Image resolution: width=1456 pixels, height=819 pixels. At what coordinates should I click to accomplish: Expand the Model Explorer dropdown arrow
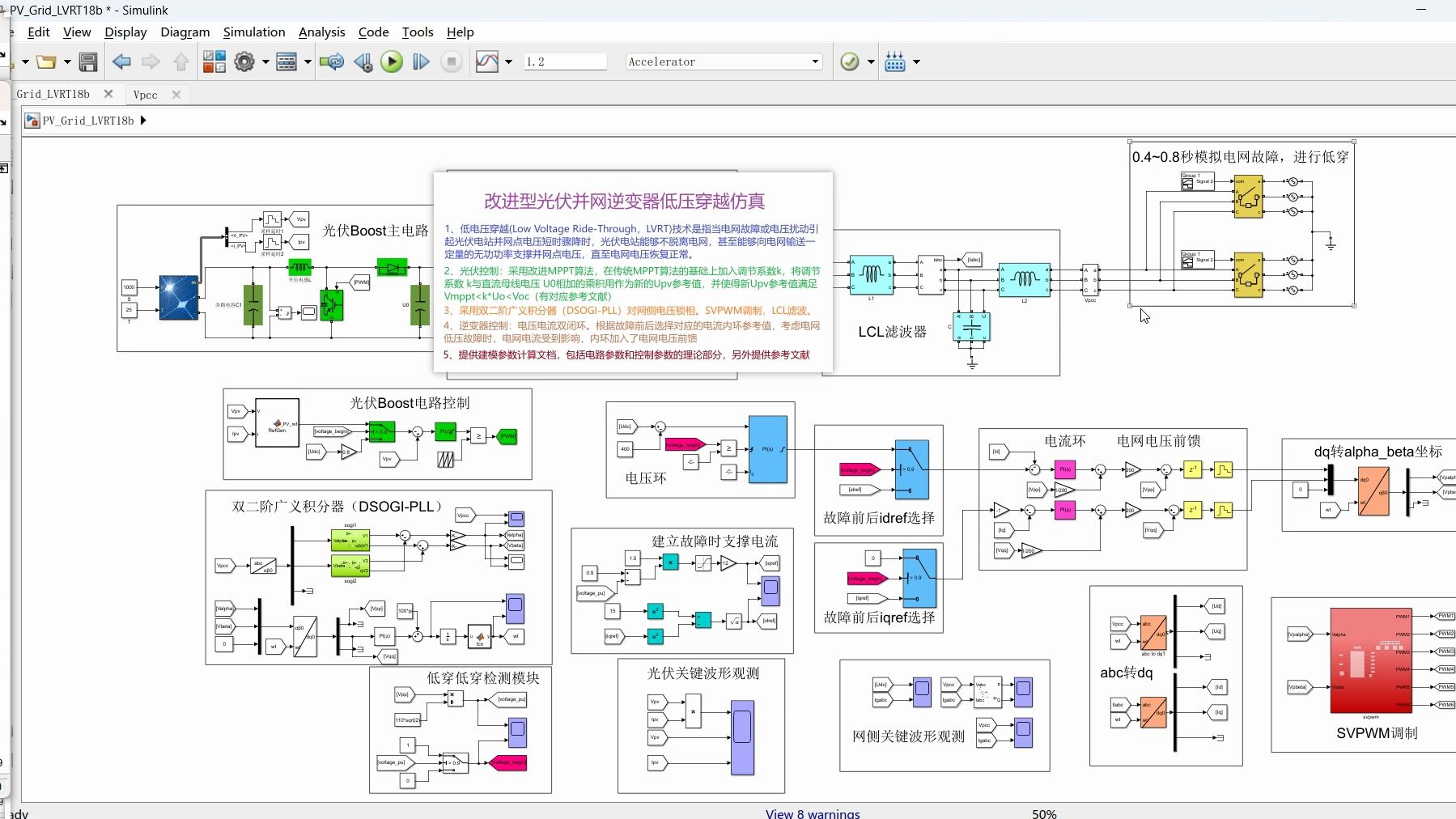(308, 62)
